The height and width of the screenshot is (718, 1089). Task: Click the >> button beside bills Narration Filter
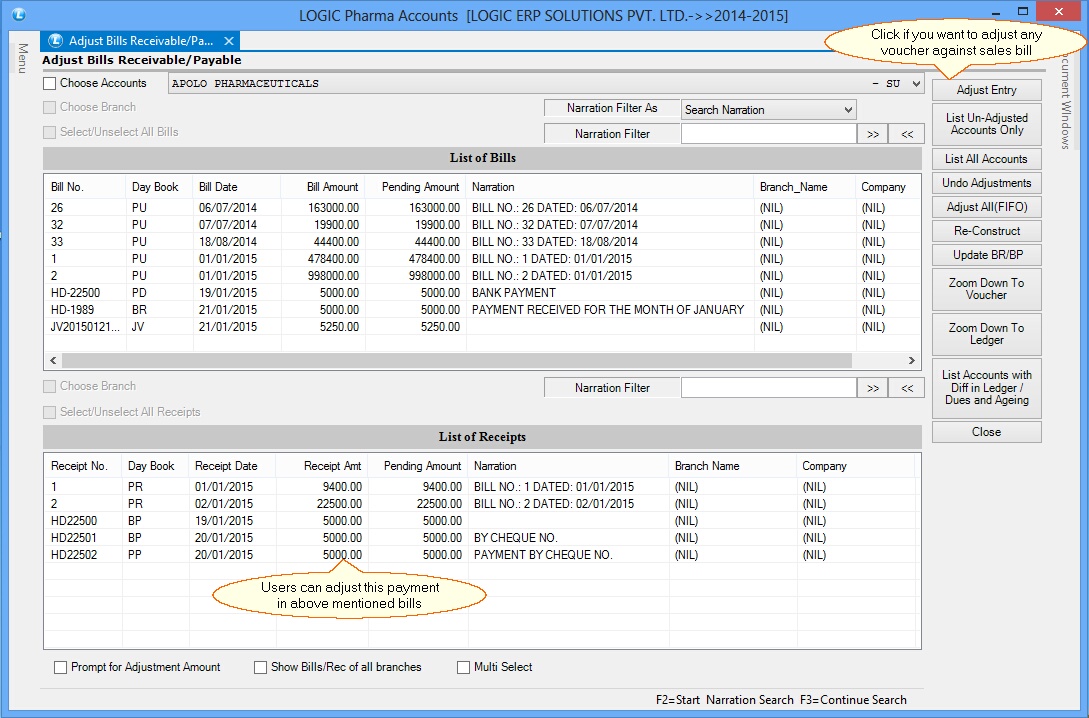[x=873, y=134]
